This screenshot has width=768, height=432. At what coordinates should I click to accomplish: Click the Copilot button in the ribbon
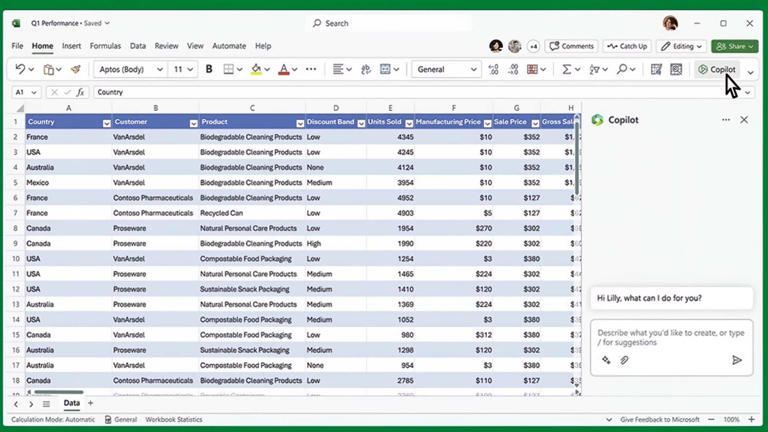pos(717,70)
